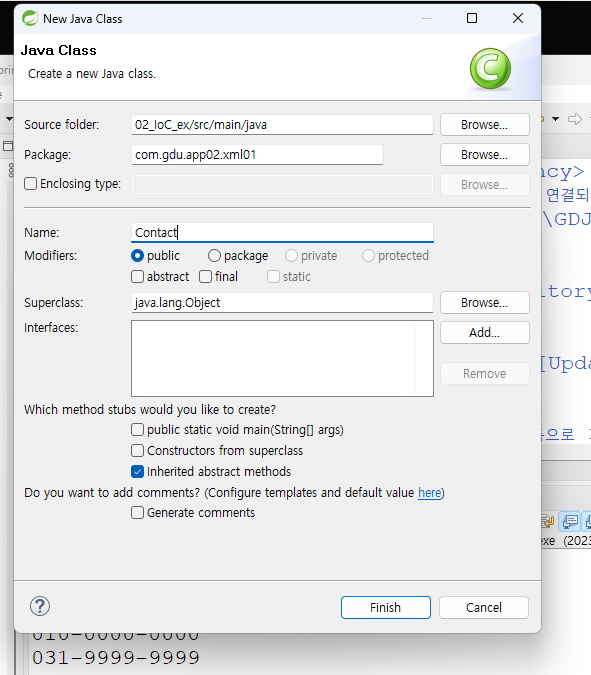Open the toolbar dropdown arrow beside forward arrow
The height and width of the screenshot is (675, 591).
556,119
